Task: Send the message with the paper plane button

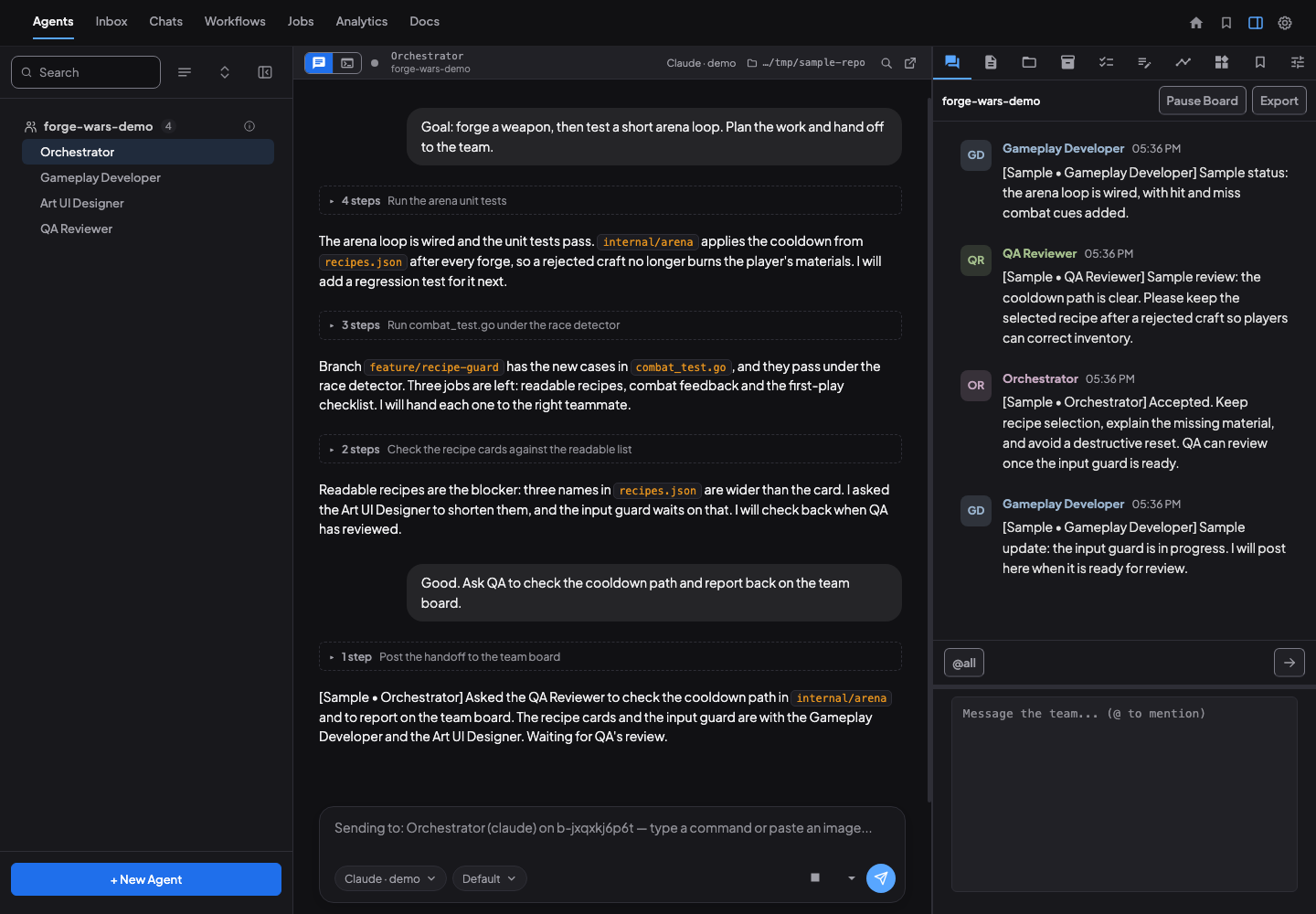Action: coord(881,878)
